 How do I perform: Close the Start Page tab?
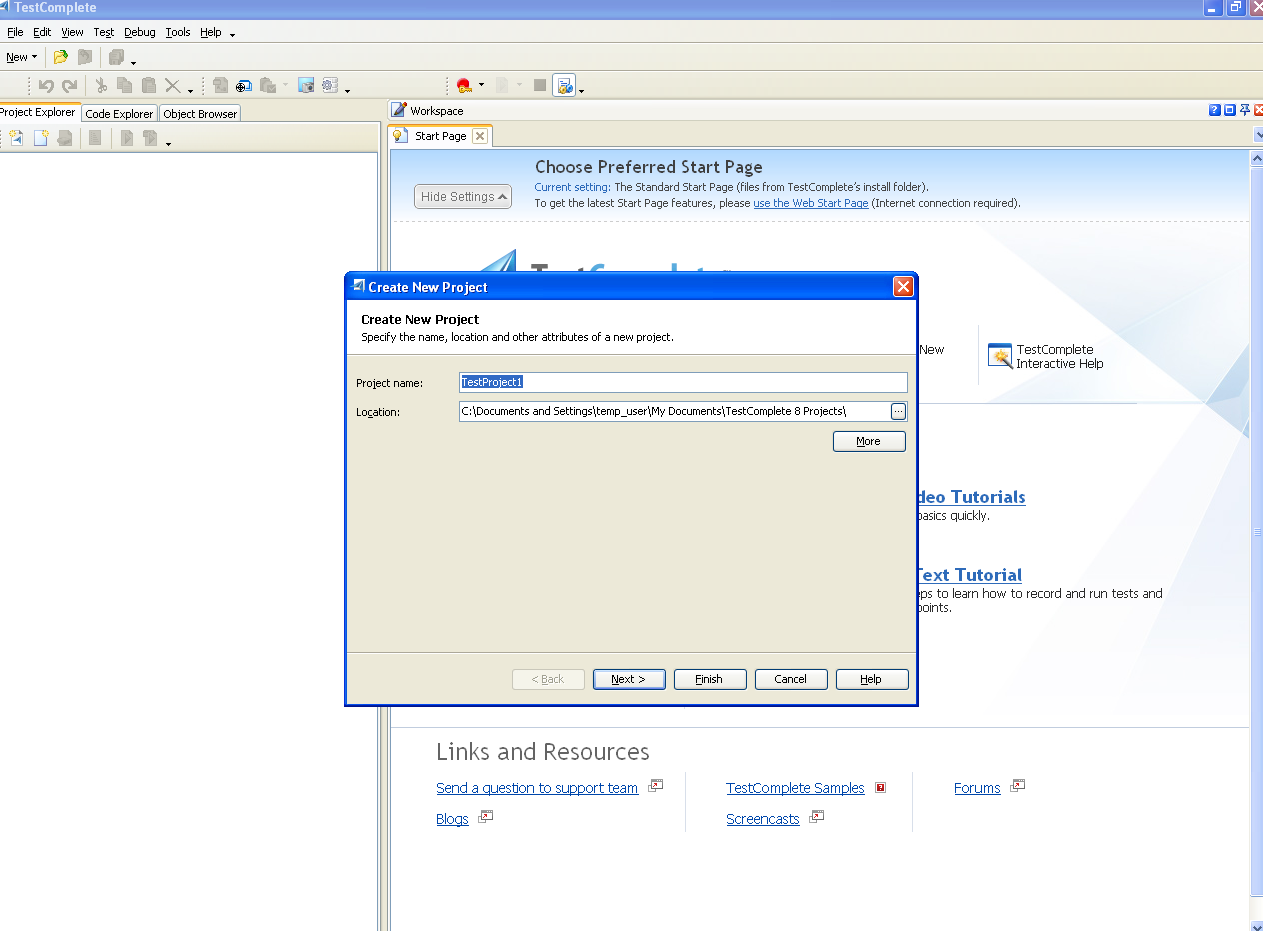click(x=480, y=136)
